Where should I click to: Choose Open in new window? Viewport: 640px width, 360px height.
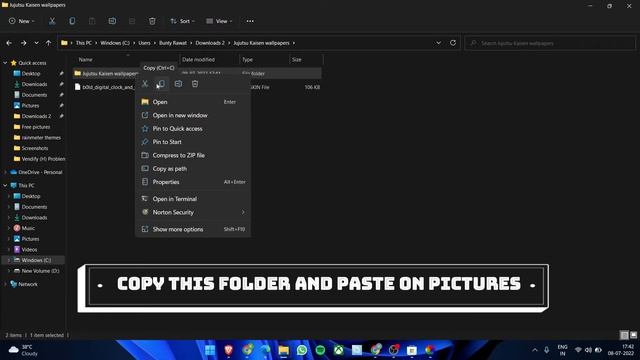point(193,116)
